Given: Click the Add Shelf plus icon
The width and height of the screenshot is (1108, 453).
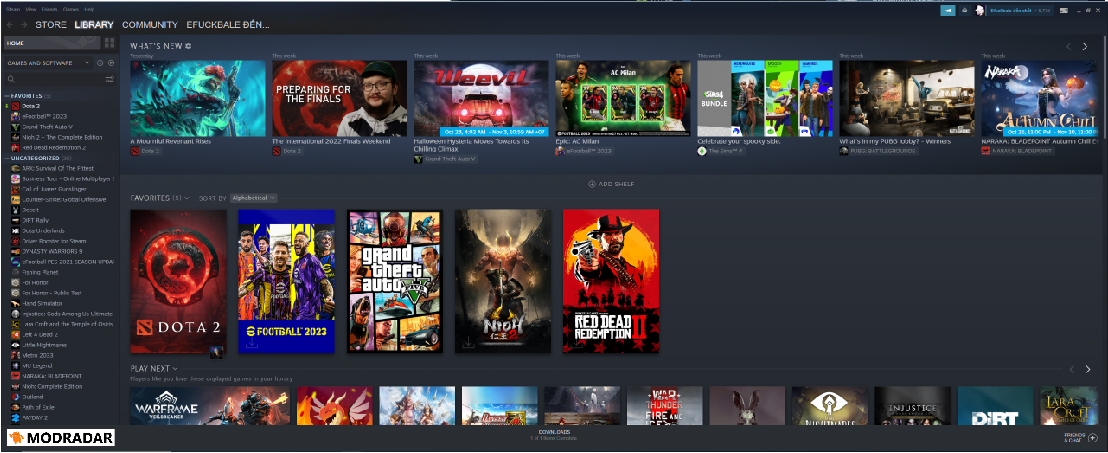Looking at the screenshot, I should pyautogui.click(x=591, y=184).
